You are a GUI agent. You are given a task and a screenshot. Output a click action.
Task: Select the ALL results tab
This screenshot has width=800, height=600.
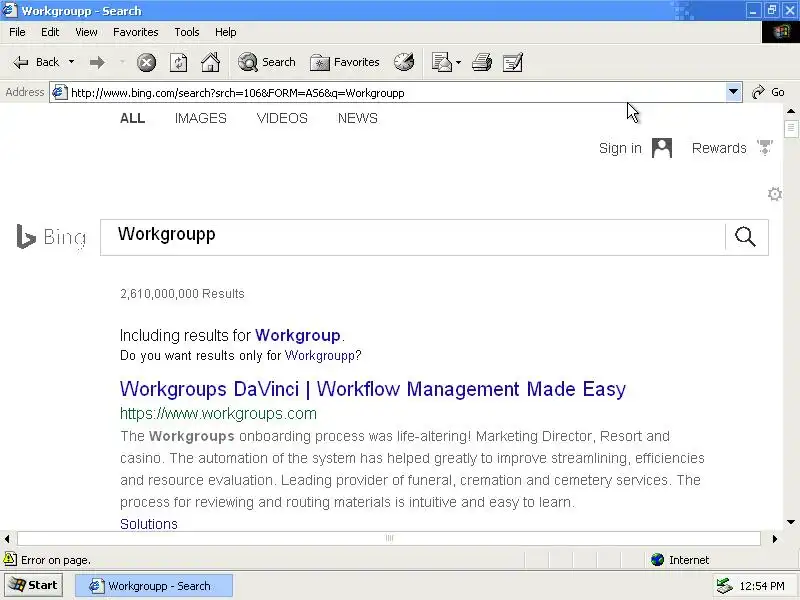(133, 118)
